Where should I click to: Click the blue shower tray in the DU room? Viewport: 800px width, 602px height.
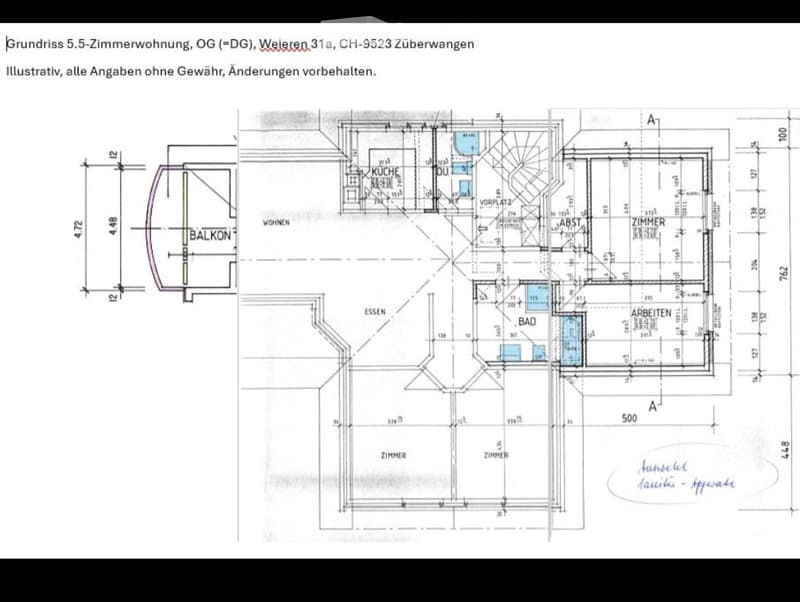coord(467,143)
